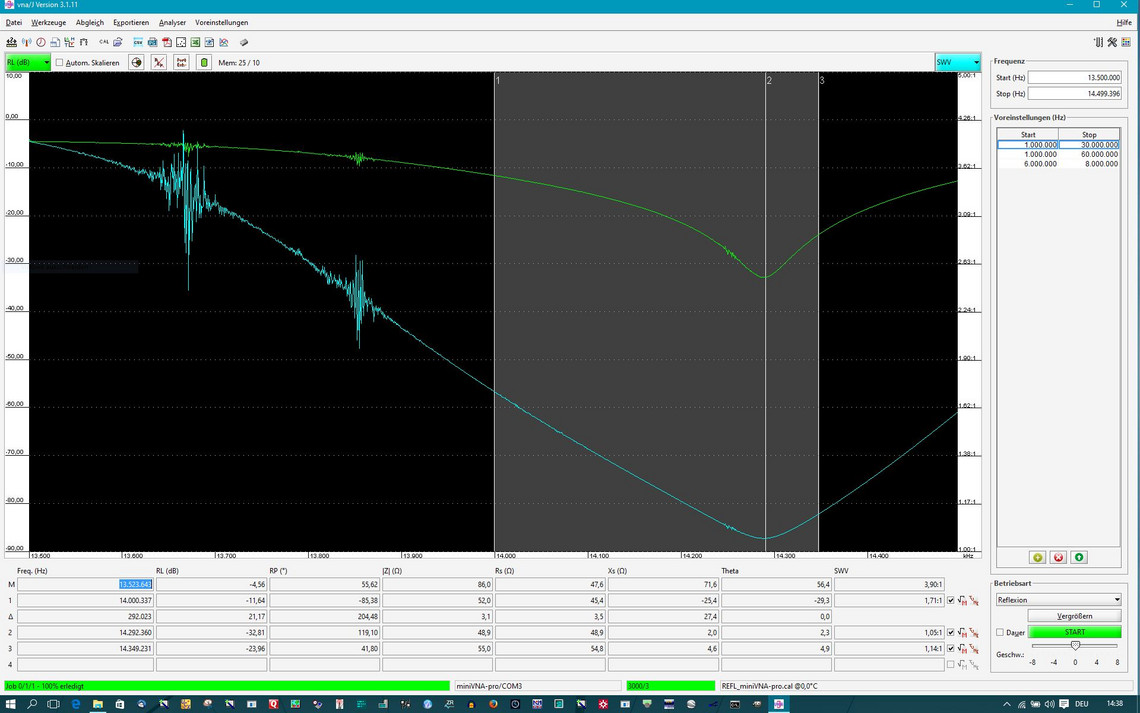This screenshot has width=1140, height=713.
Task: Click the crossed-axes scale icon button
Action: (158, 63)
